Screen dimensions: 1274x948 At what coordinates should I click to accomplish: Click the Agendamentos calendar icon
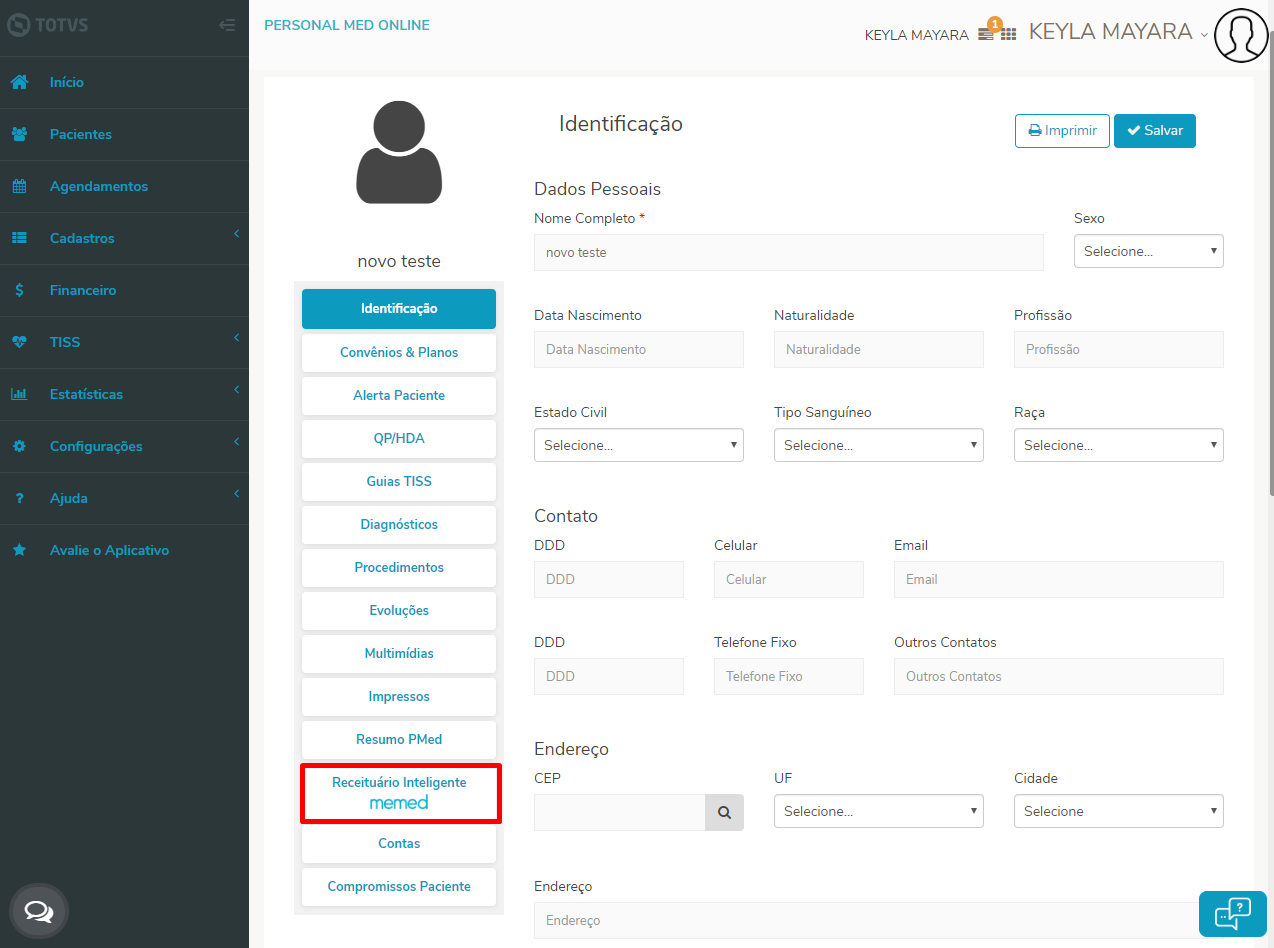19,186
